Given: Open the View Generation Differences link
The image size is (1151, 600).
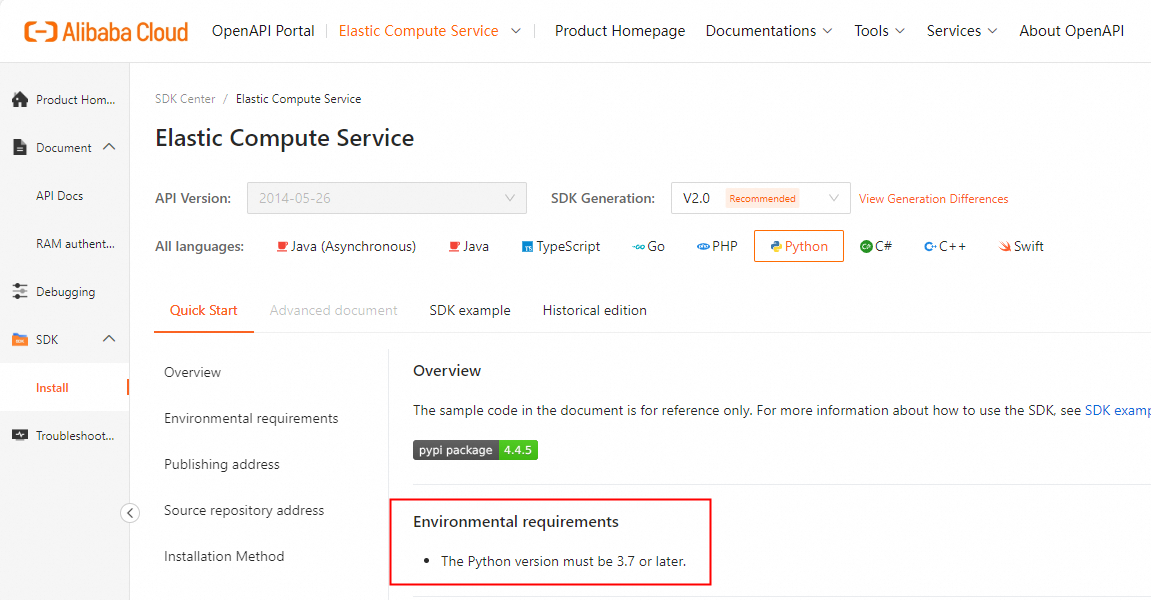Looking at the screenshot, I should tap(933, 199).
